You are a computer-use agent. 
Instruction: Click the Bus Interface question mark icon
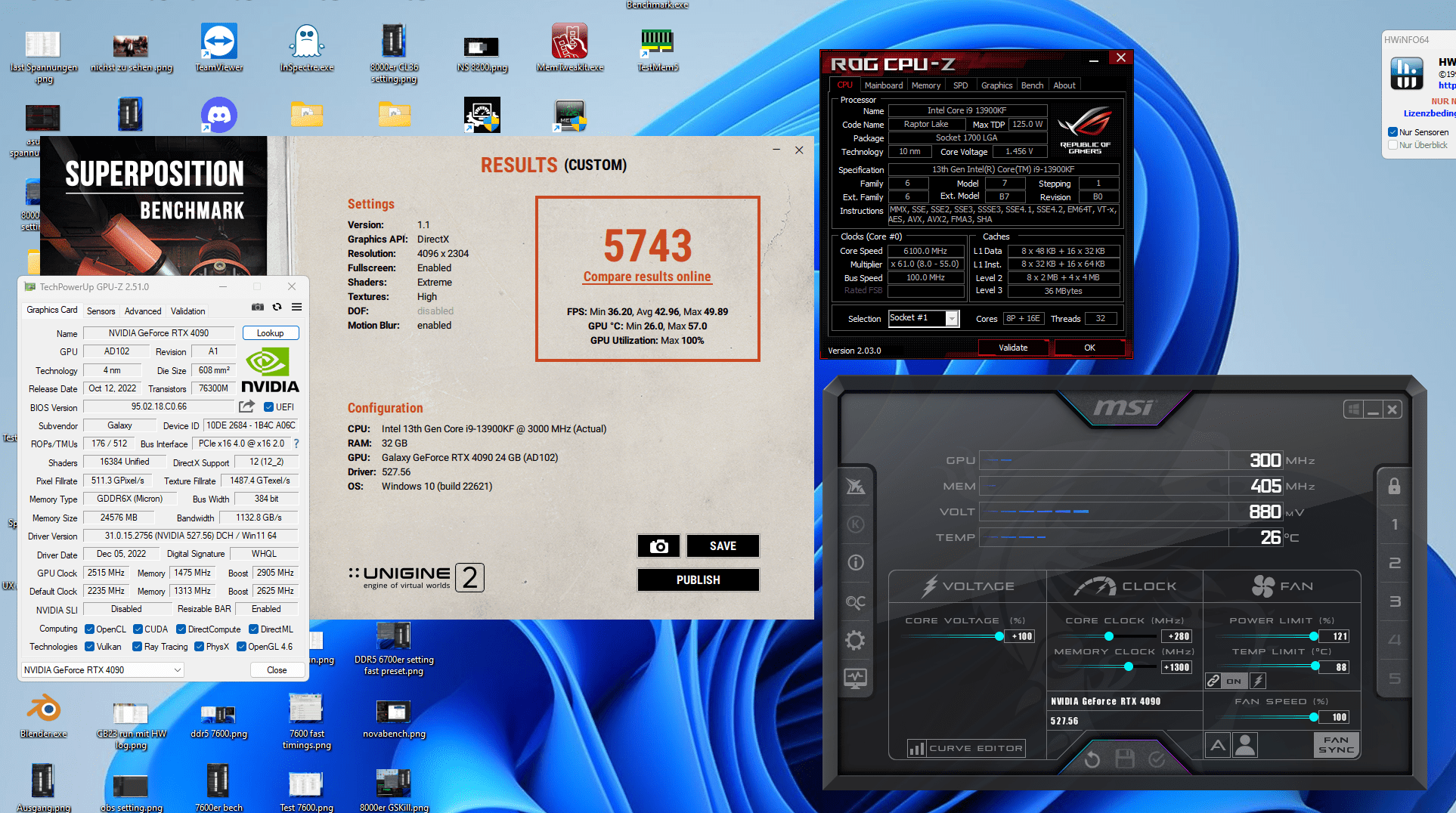(x=296, y=444)
